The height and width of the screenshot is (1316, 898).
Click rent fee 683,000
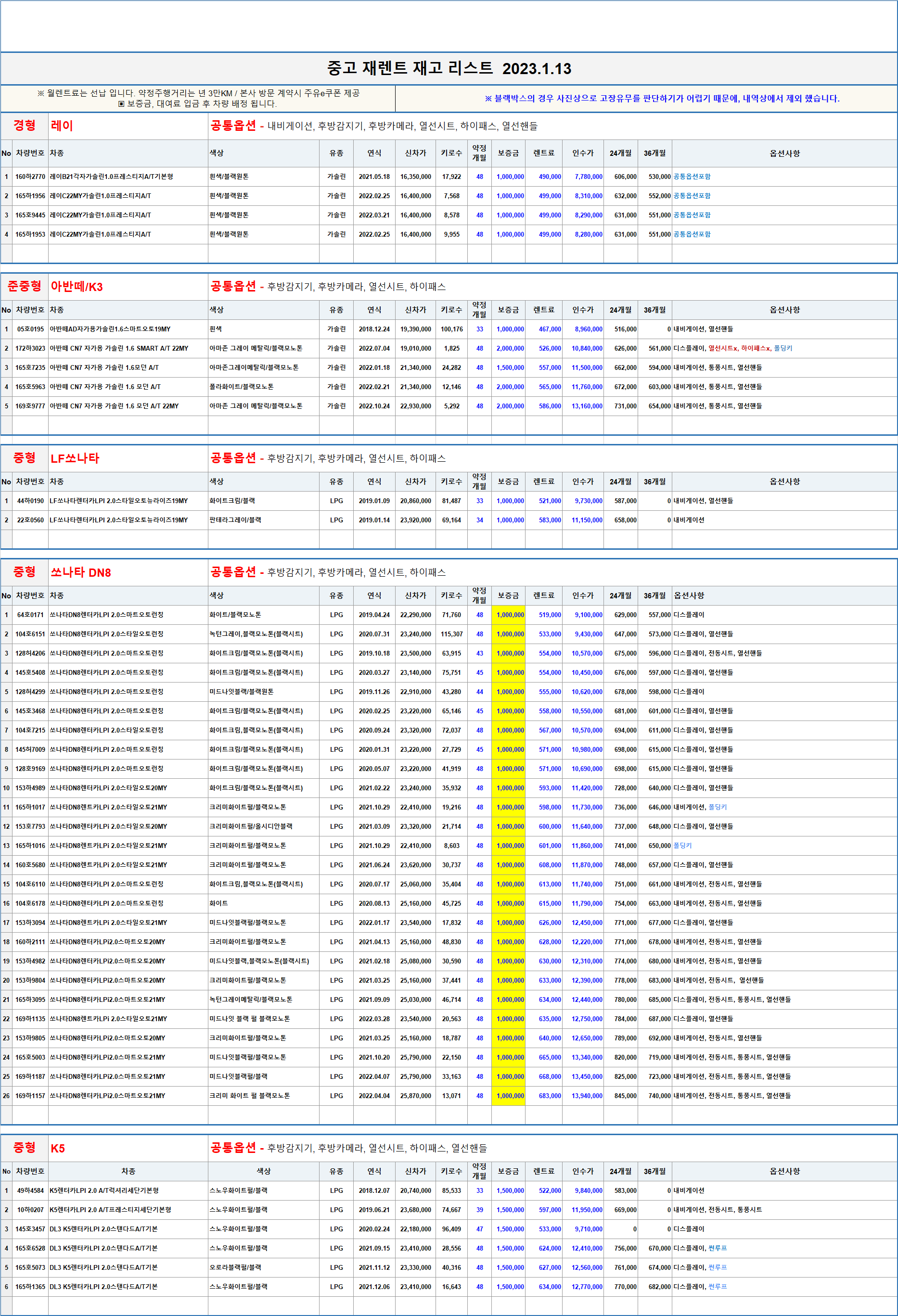click(x=550, y=1096)
